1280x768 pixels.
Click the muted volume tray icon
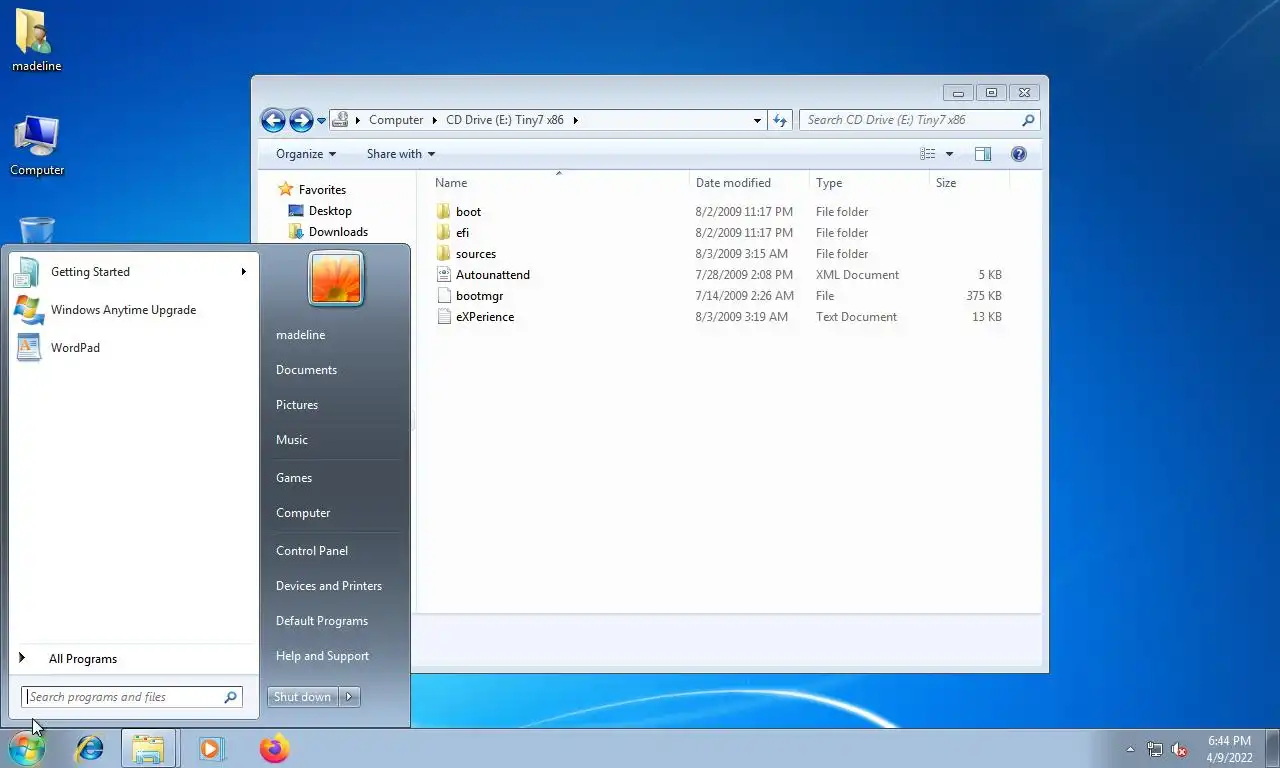[x=1179, y=749]
